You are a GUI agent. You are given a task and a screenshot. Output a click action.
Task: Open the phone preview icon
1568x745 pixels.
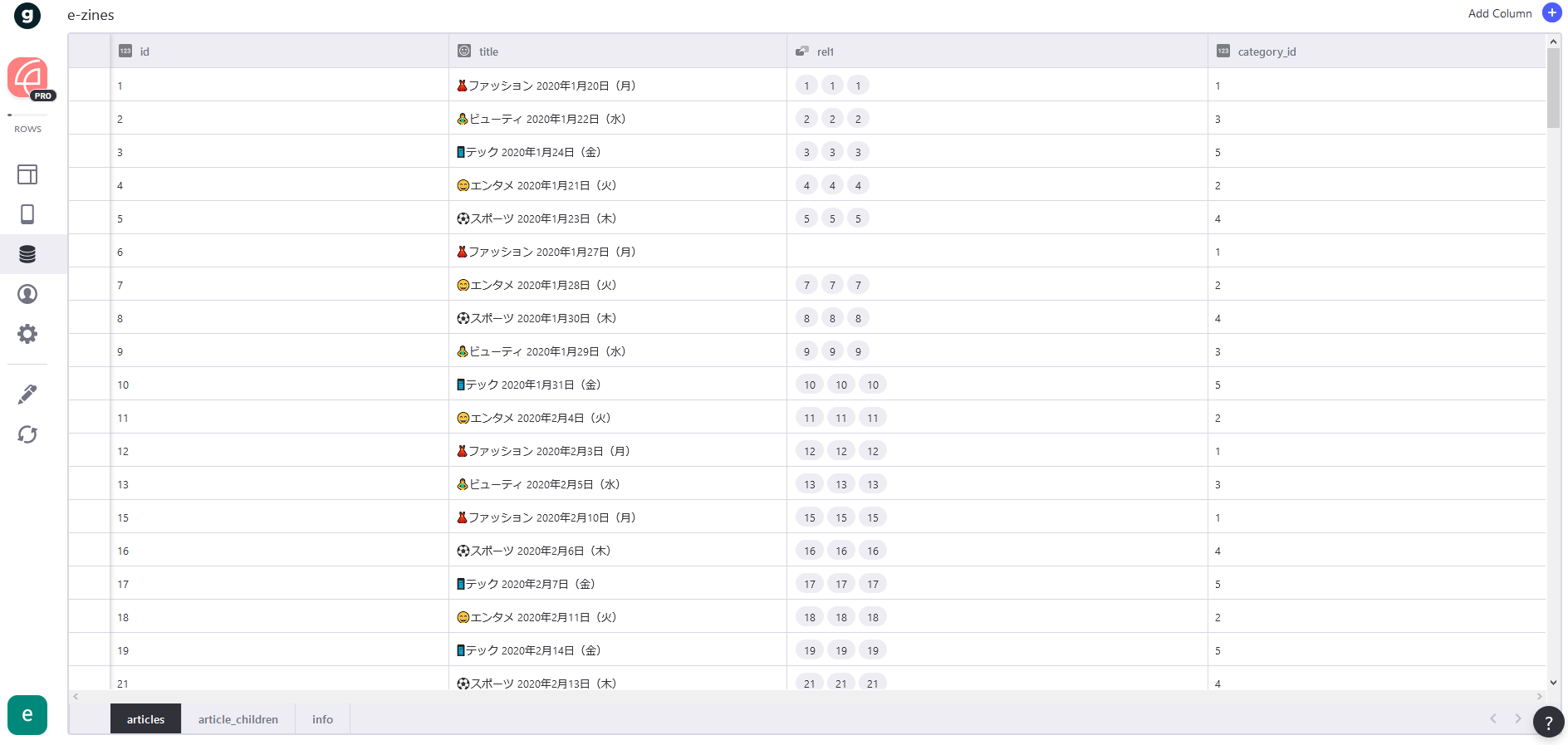(27, 214)
